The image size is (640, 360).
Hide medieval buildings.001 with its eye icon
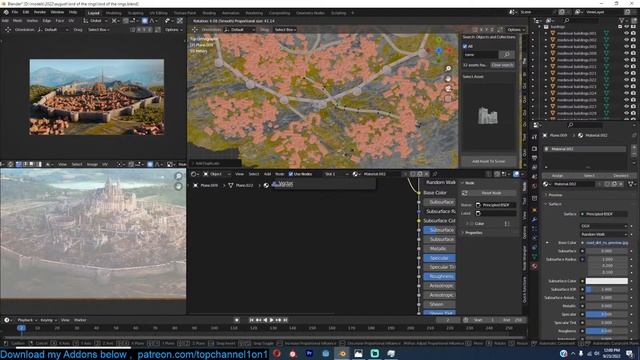[x=627, y=33]
